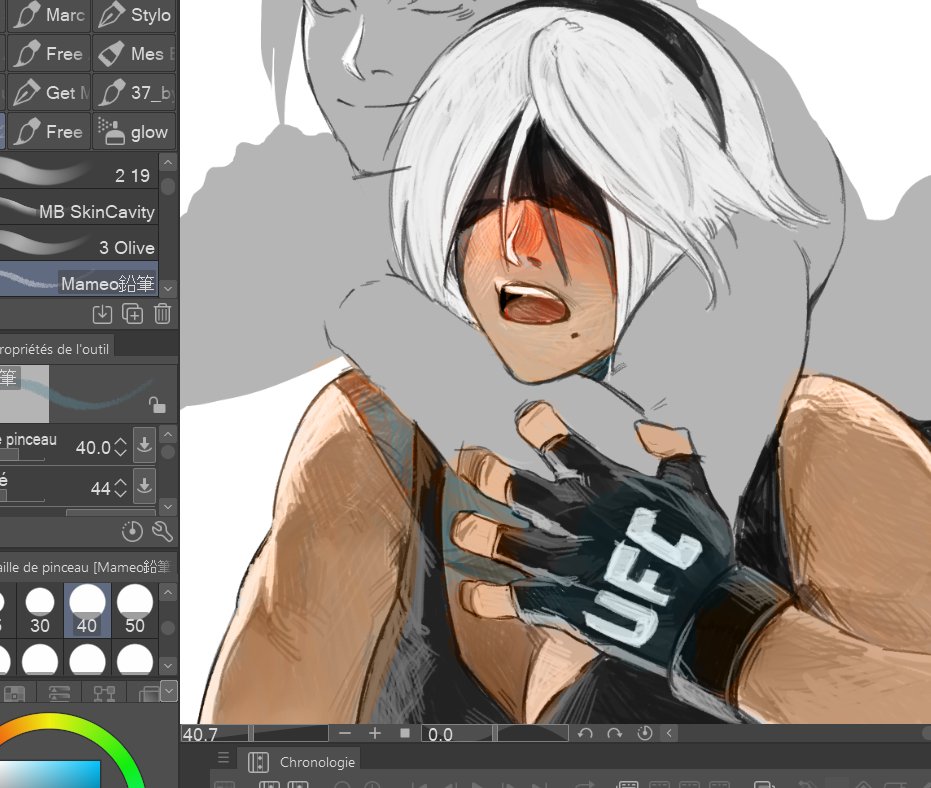Zoom in with the plus button
Image resolution: width=931 pixels, height=788 pixels.
coord(375,733)
